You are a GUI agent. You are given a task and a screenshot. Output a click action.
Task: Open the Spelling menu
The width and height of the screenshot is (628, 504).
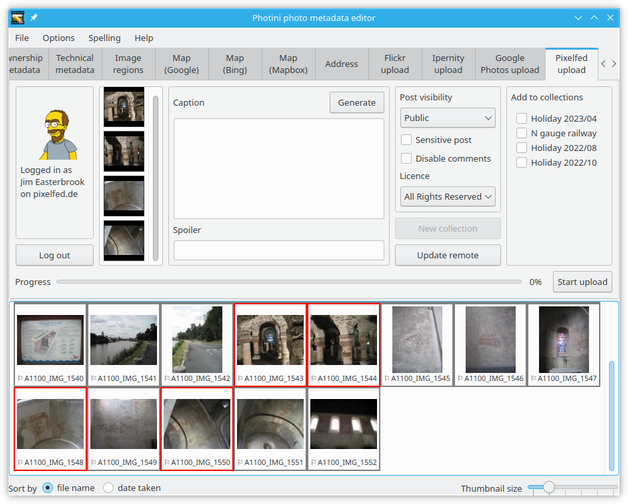click(x=105, y=38)
